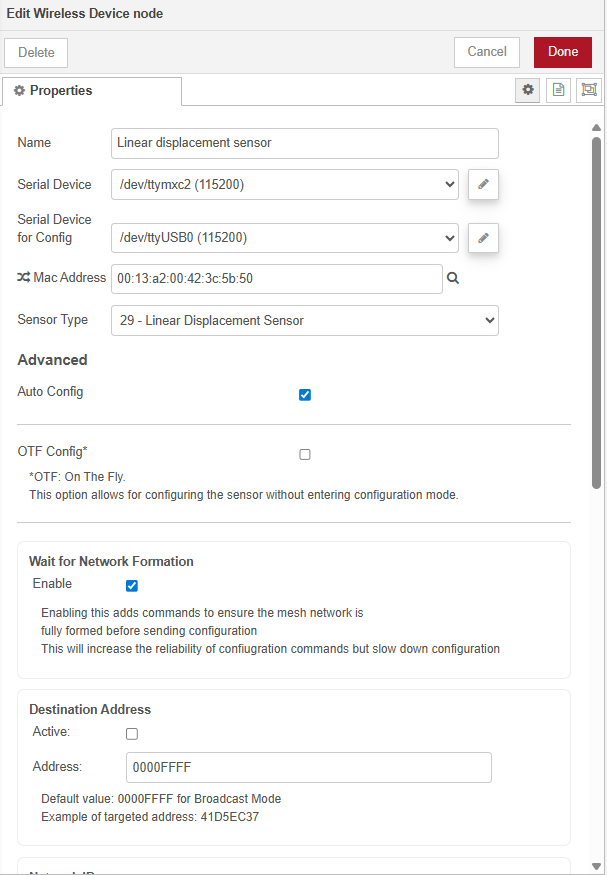Activate the Destination Address checkbox
607x875 pixels.
132,733
